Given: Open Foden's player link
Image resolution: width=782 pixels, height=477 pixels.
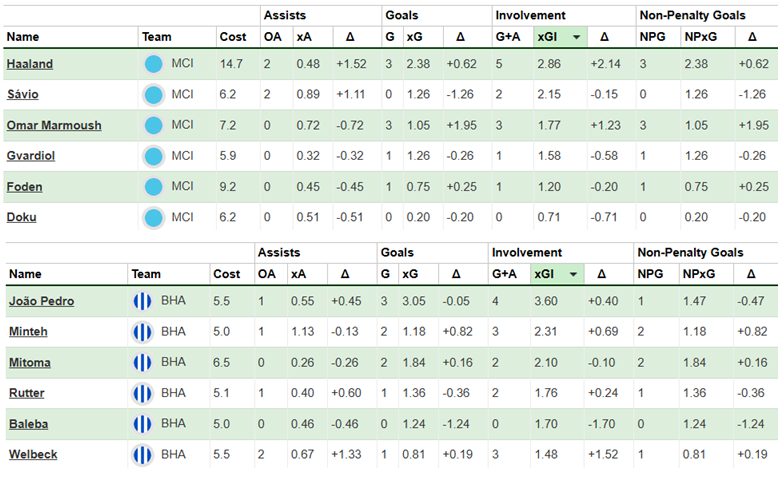Looking at the screenshot, I should [x=25, y=186].
